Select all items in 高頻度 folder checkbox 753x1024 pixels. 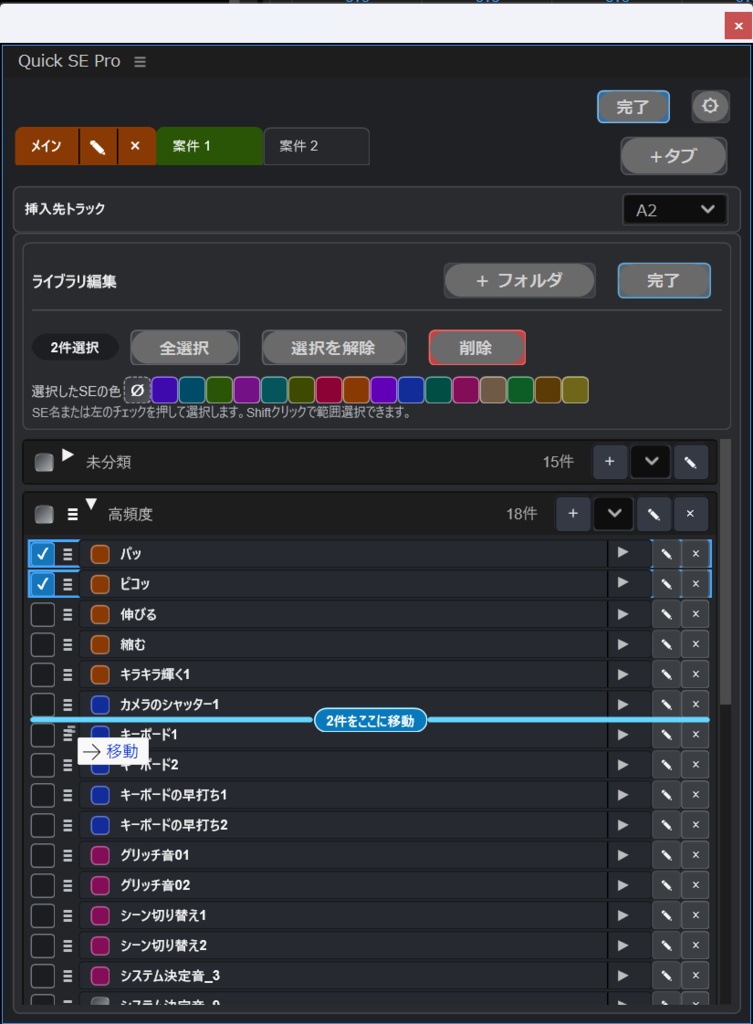coord(44,515)
